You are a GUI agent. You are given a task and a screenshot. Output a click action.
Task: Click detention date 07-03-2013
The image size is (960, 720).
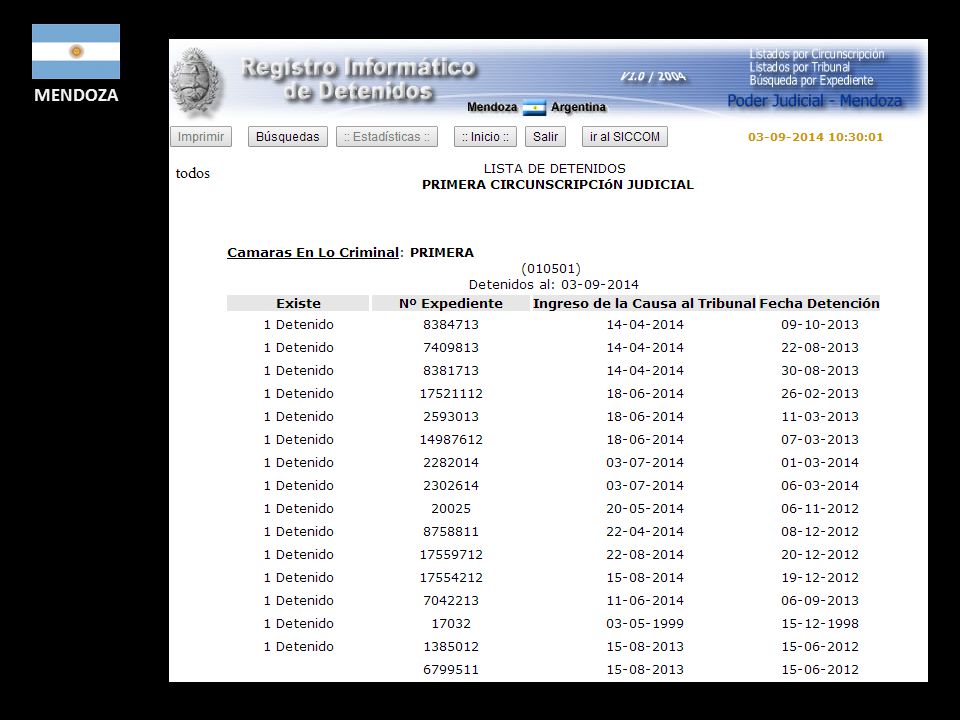click(x=820, y=440)
